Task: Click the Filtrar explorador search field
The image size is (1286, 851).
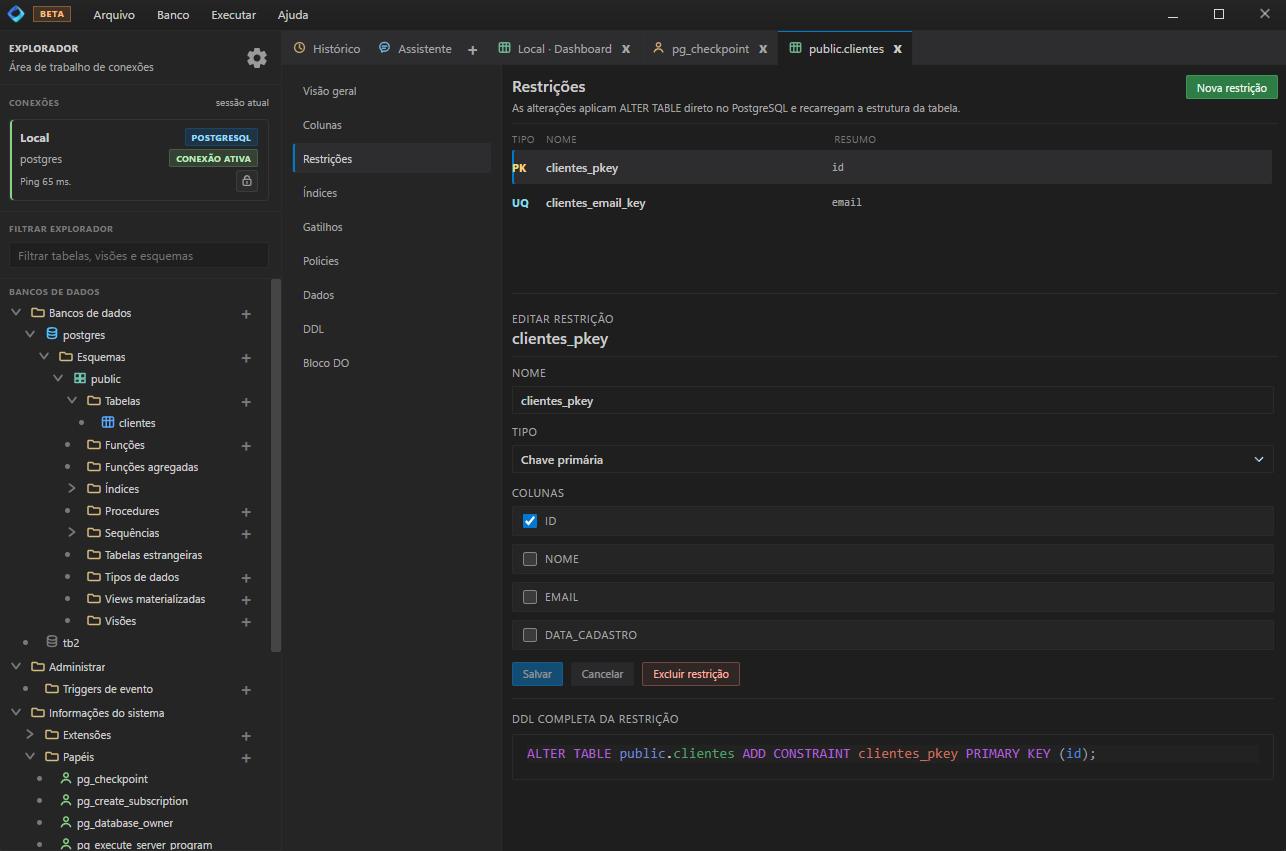Action: click(x=139, y=256)
